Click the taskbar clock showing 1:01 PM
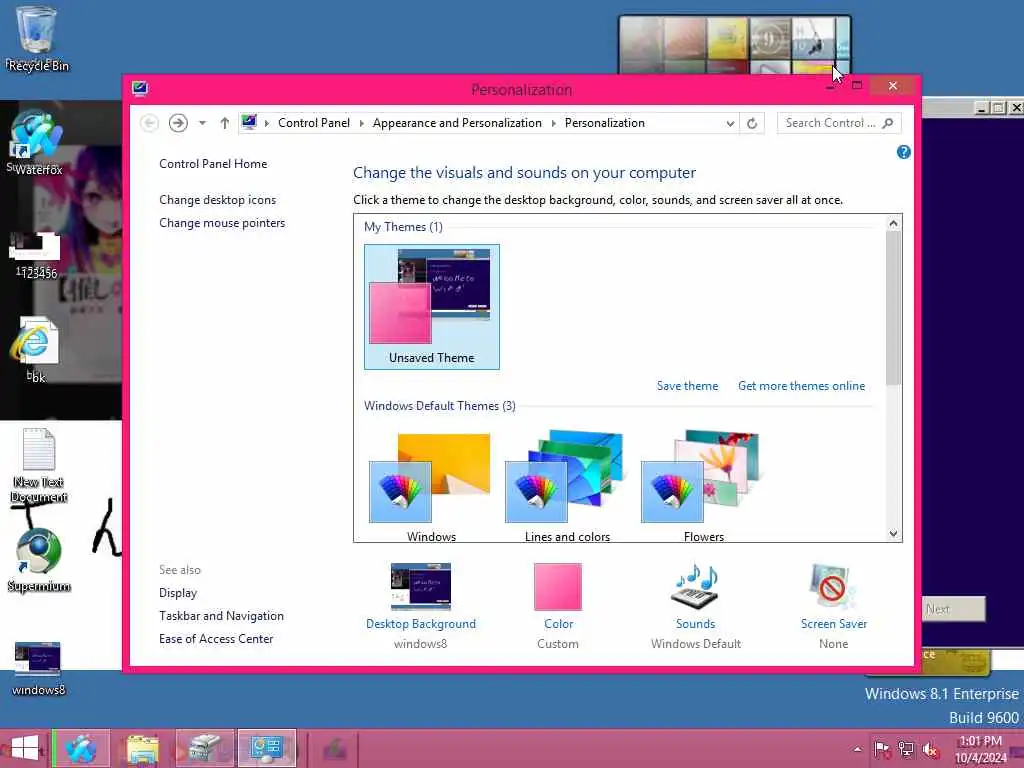Screen dimensions: 1024x768 point(981,749)
